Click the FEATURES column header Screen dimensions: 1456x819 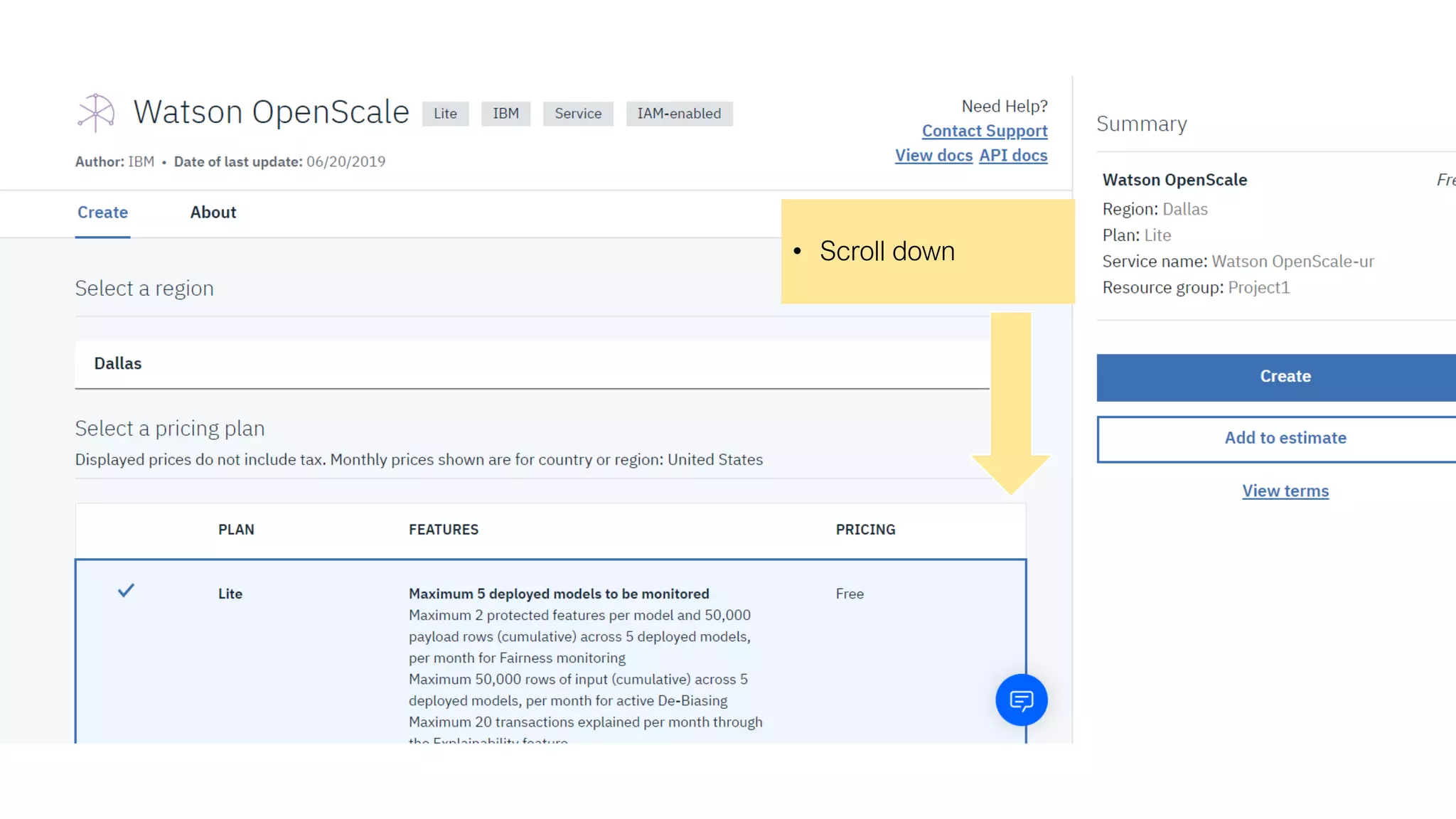tap(443, 530)
